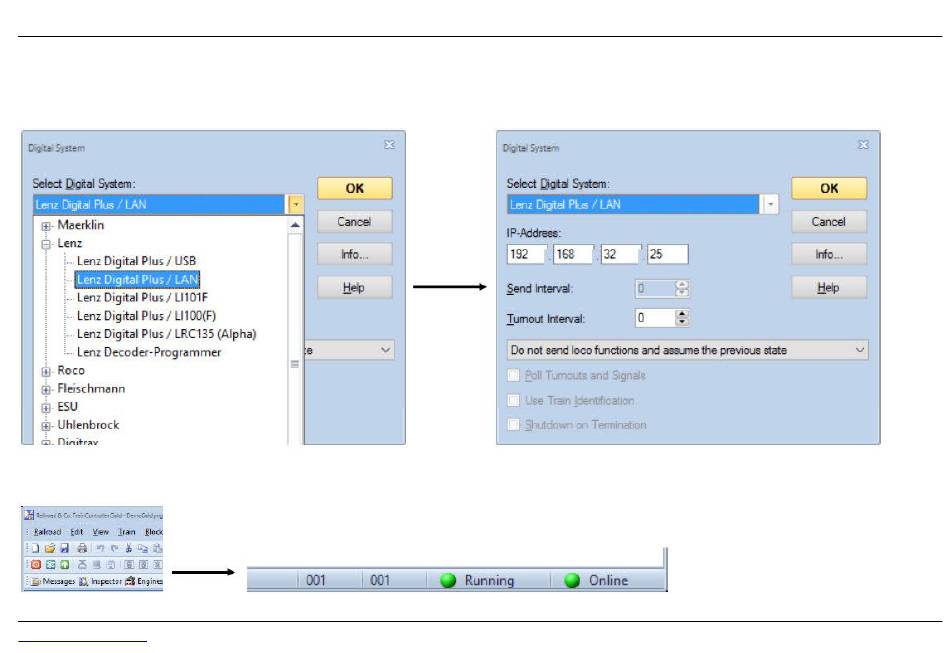Select Lenz Digital Plus / USB
Image resolution: width=950 pixels, height=653 pixels.
(x=136, y=261)
